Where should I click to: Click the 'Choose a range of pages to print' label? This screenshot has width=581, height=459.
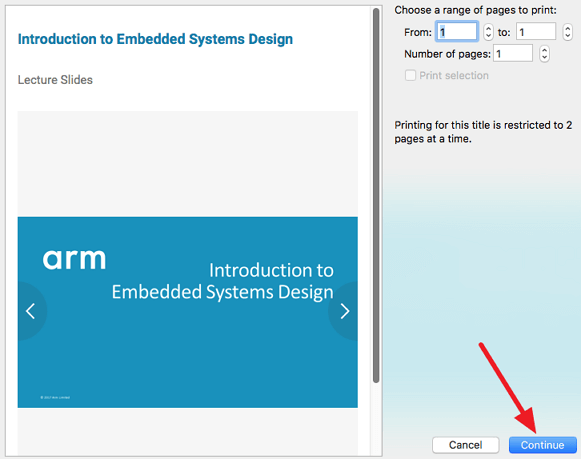coord(475,10)
